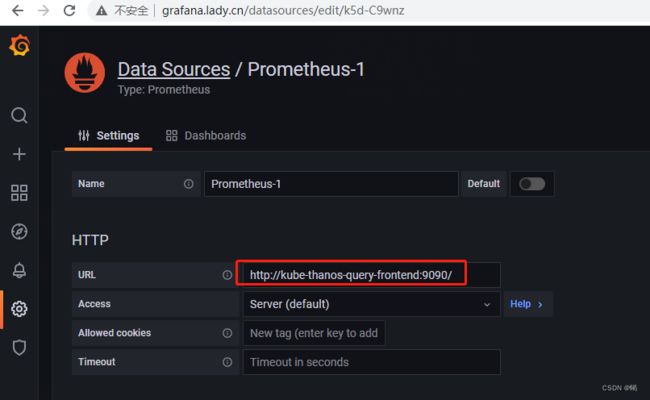This screenshot has width=650, height=400.
Task: Switch to the Dashboards tab
Action: click(206, 136)
